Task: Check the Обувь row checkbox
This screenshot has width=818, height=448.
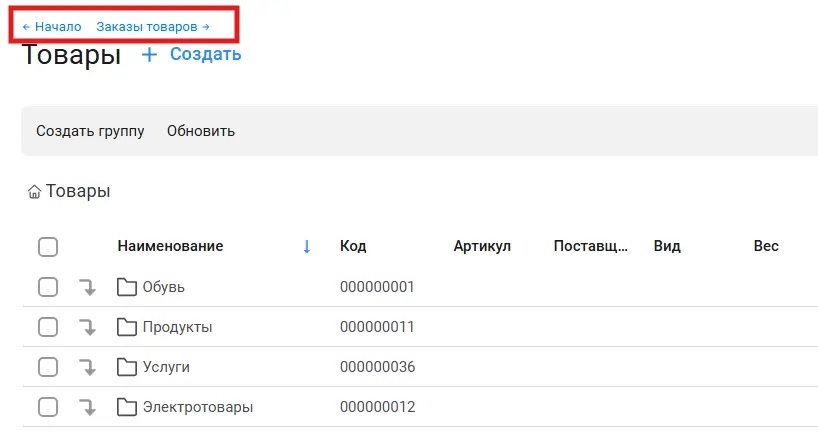Action: (x=48, y=287)
